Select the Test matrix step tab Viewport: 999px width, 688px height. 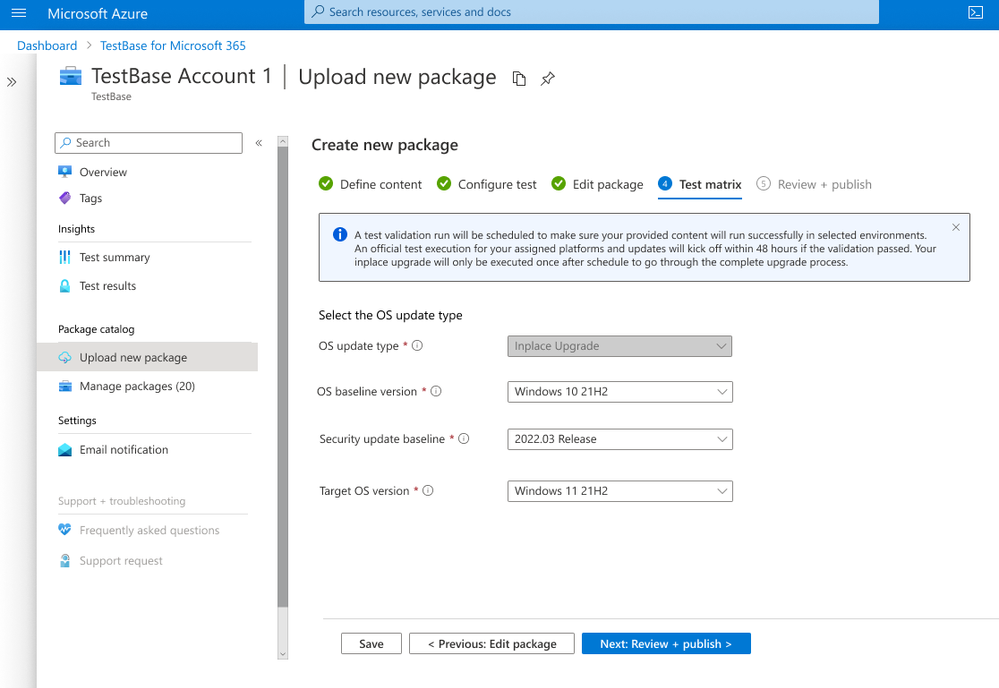[x=700, y=185]
